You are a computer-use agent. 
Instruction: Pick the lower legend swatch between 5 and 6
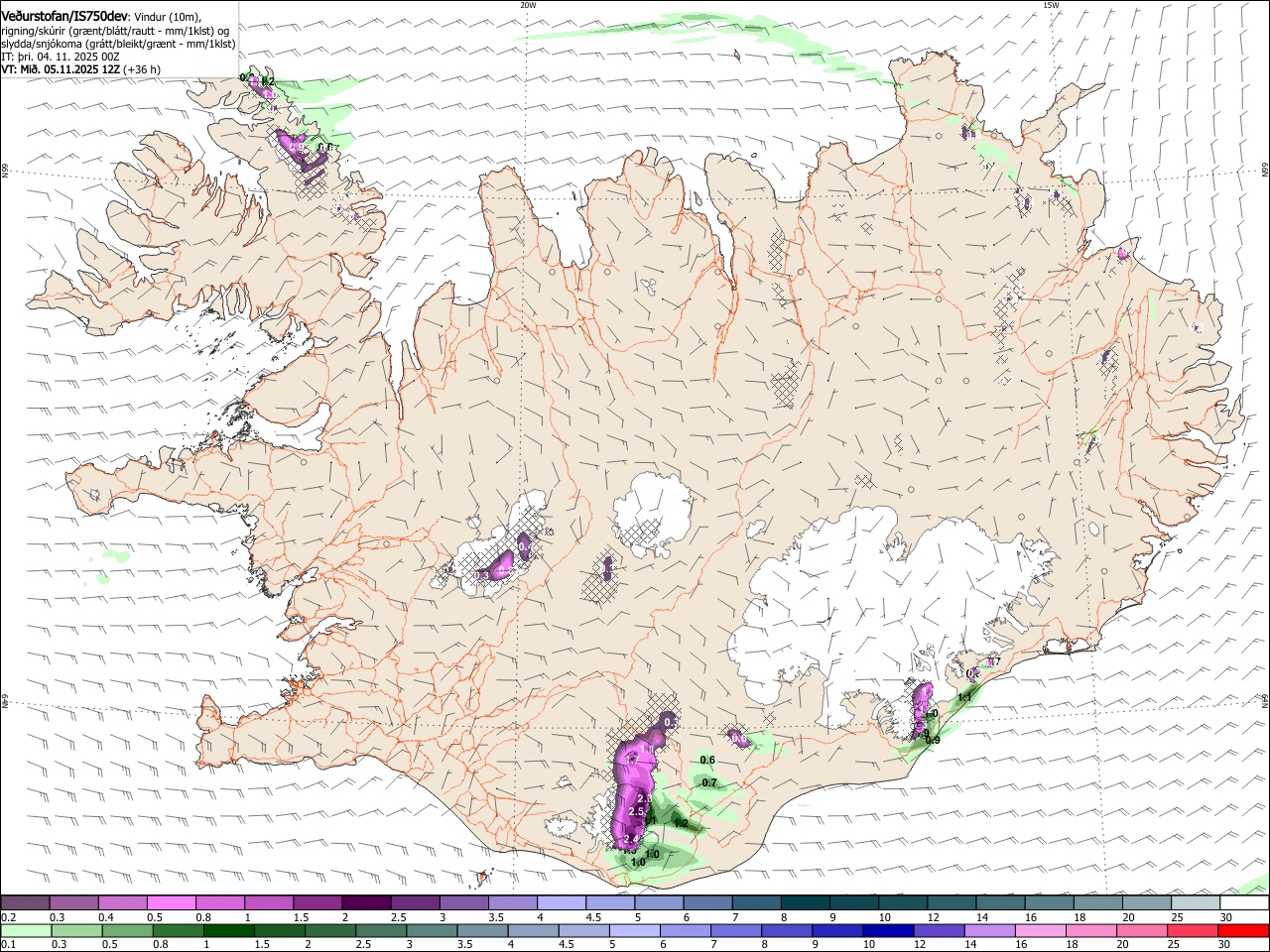(635, 930)
